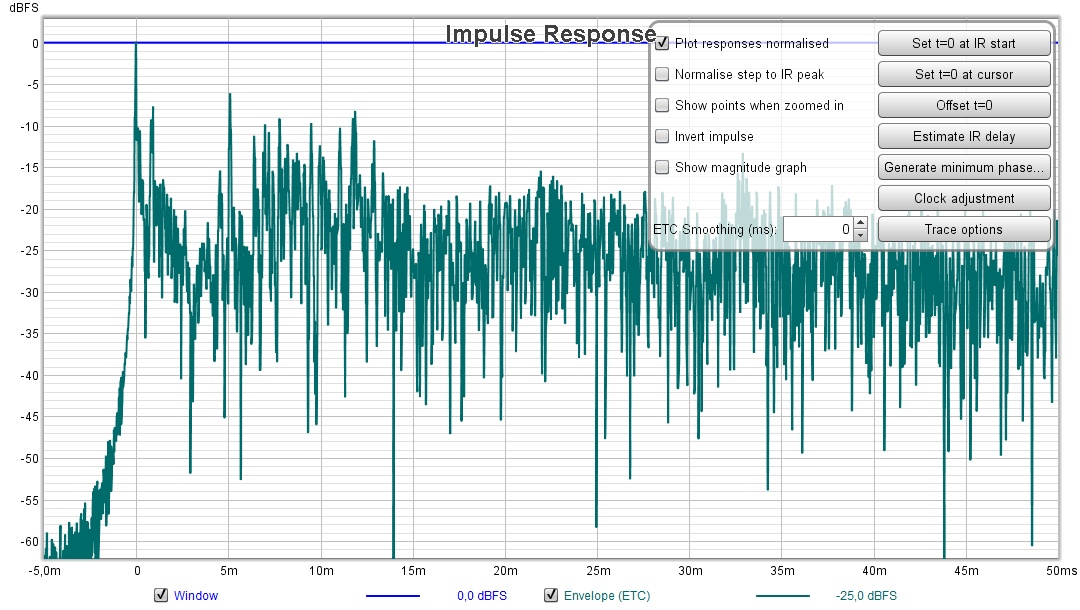The image size is (1080, 610).
Task: Click the ETC Smoothing value field
Action: (817, 230)
